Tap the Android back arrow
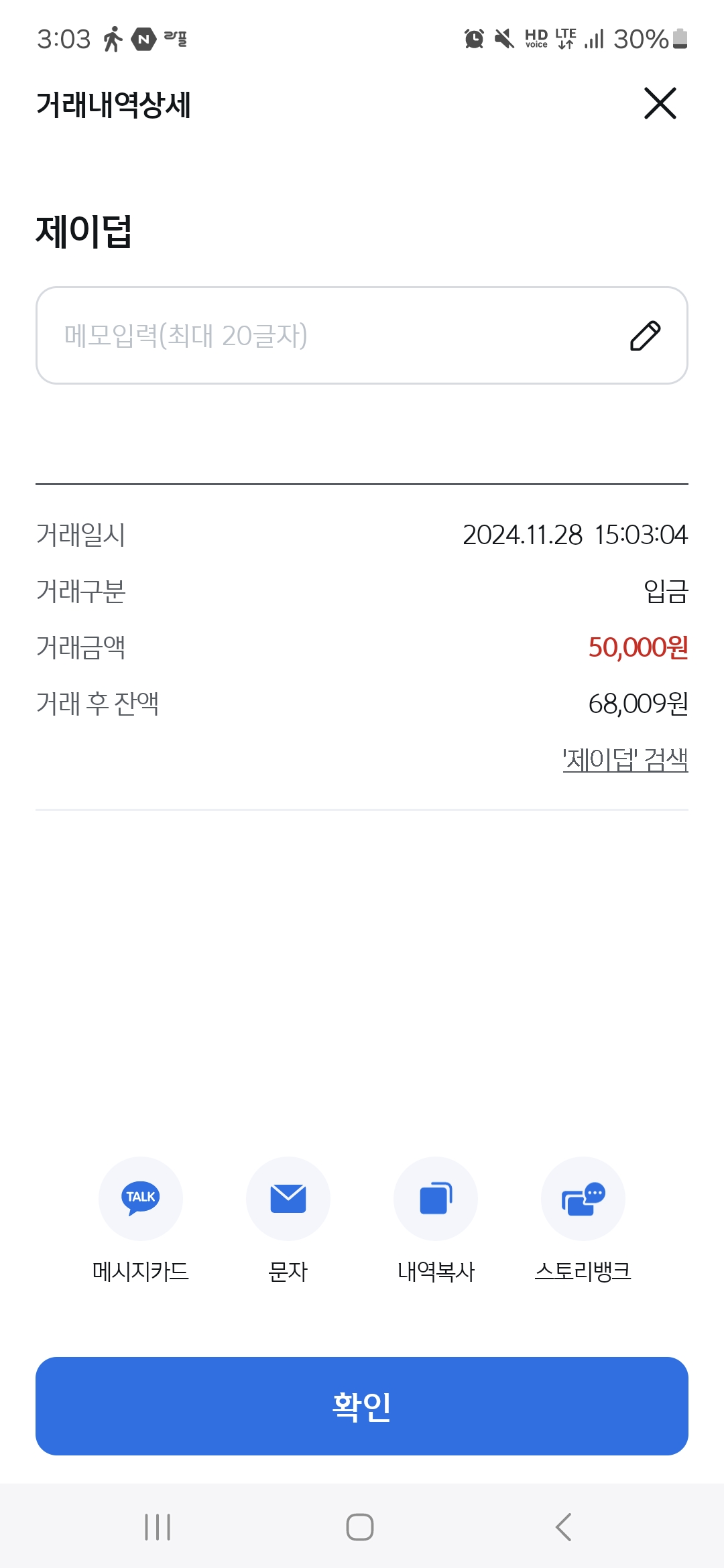 pyautogui.click(x=564, y=1527)
